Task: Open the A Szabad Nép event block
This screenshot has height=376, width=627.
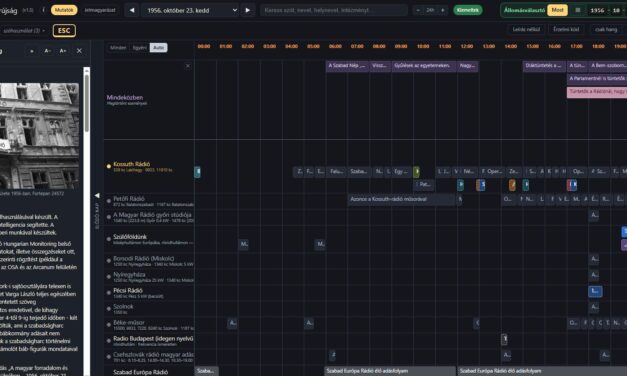Action: 347,66
